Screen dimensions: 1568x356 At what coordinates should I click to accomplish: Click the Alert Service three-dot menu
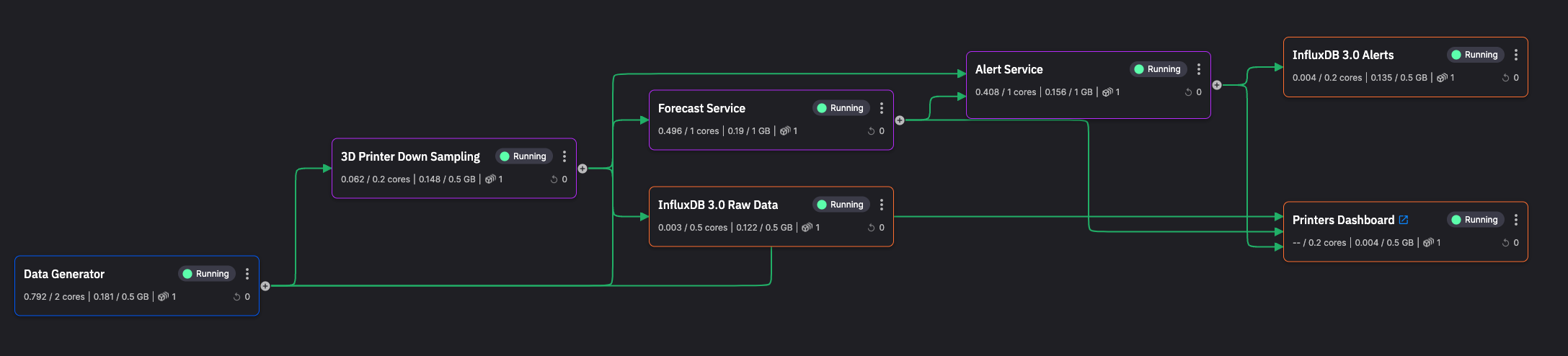(1199, 69)
